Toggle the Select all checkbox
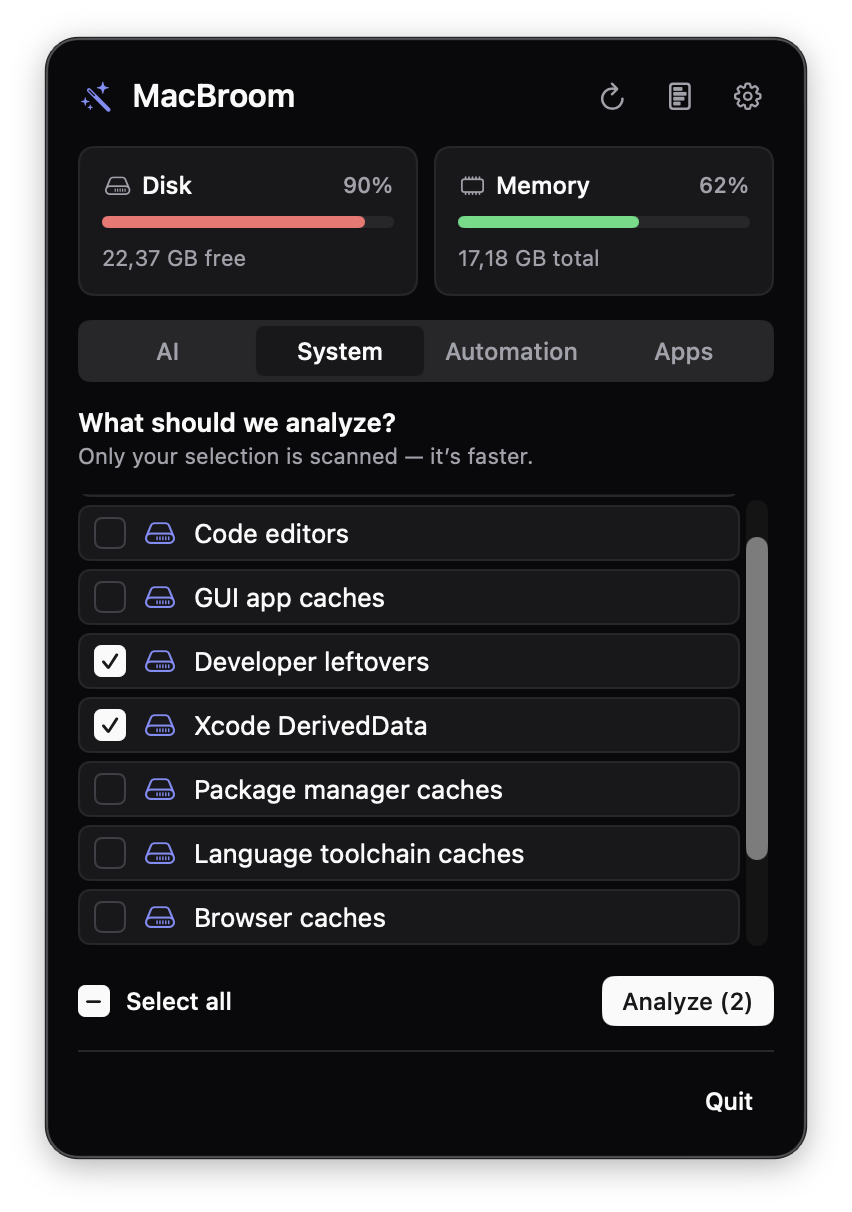Viewport: 852px width, 1212px height. [x=94, y=1001]
